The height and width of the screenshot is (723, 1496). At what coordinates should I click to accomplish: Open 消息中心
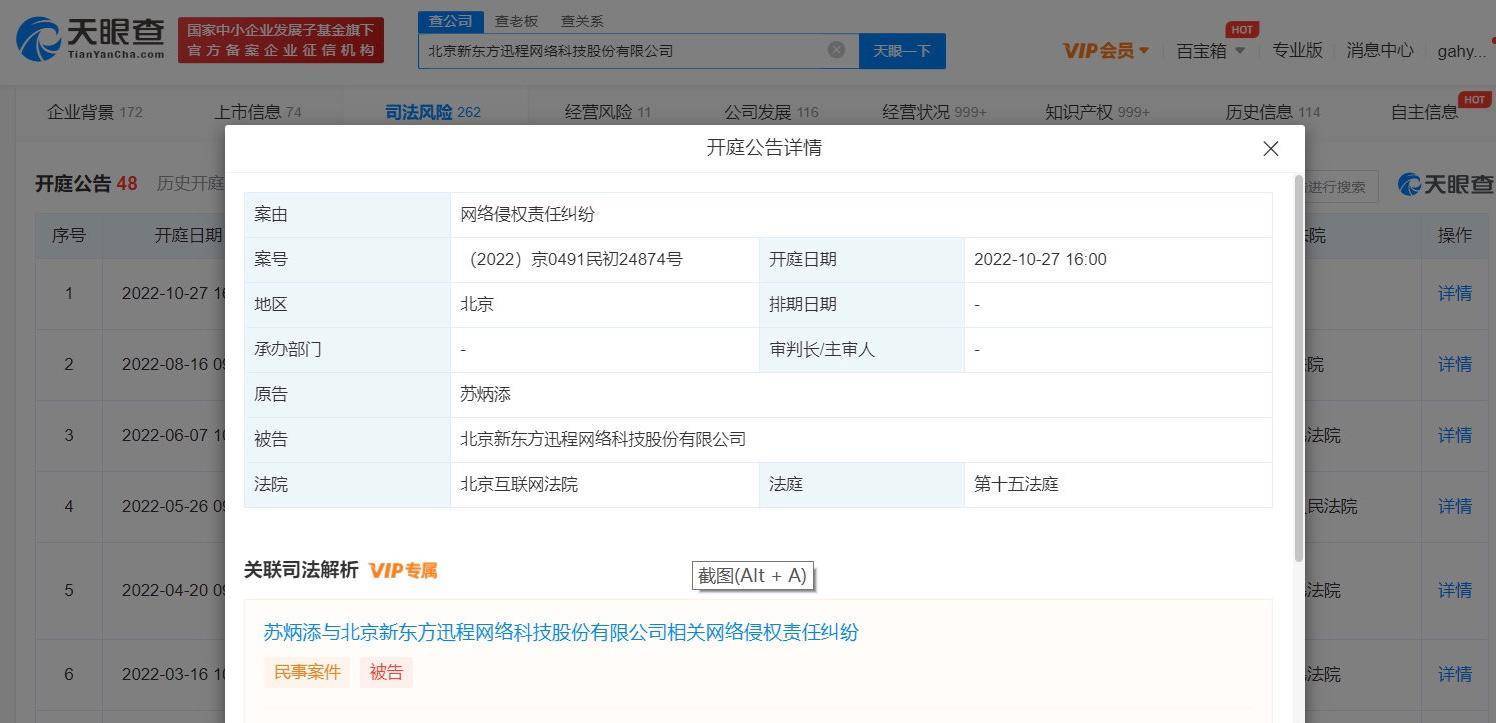tap(1380, 50)
